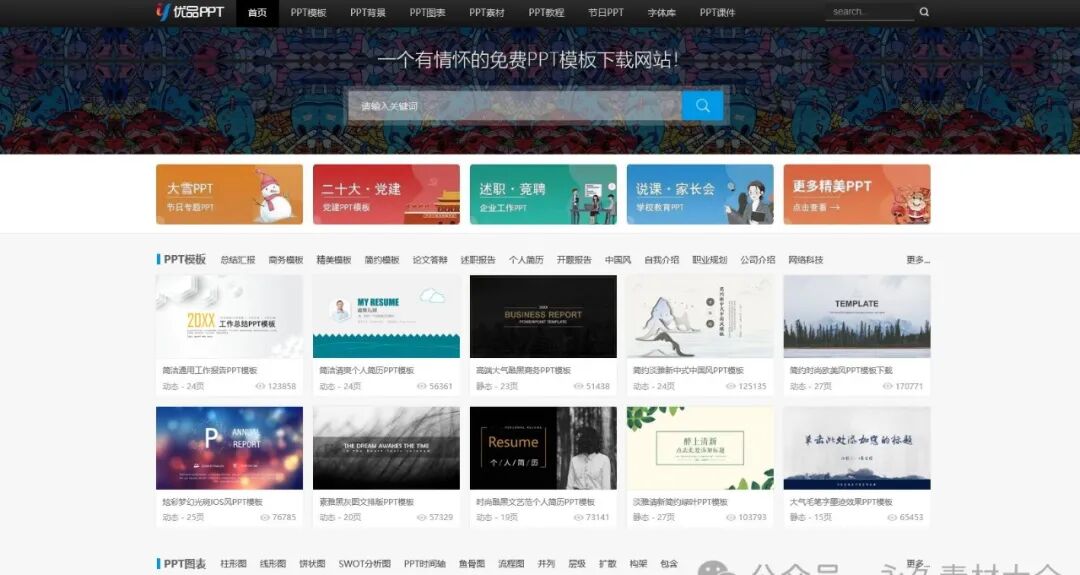Image resolution: width=1080 pixels, height=575 pixels.
Task: Focus the top-right search input field
Action: [869, 12]
